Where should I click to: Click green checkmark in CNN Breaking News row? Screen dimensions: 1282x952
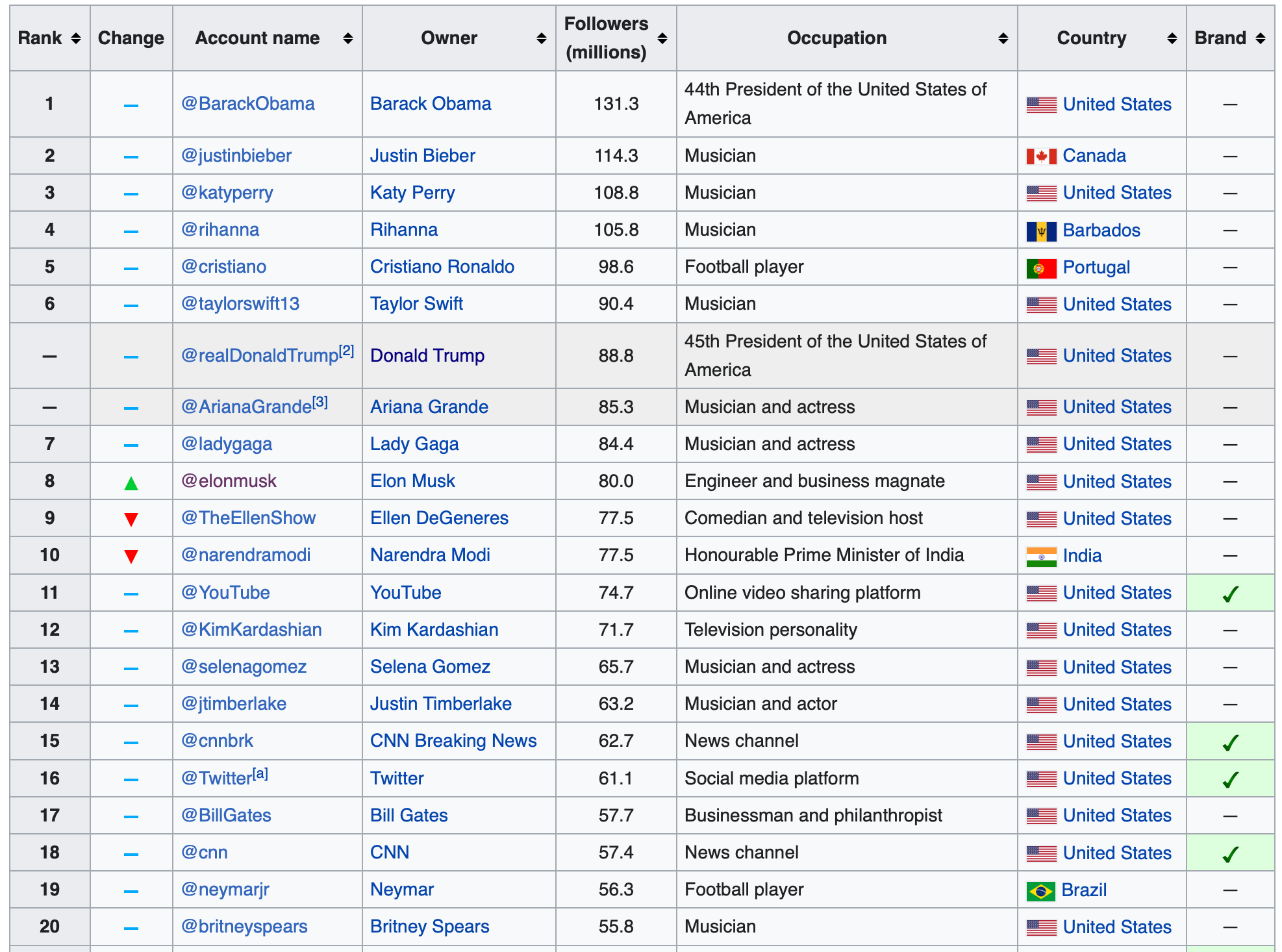(1231, 742)
